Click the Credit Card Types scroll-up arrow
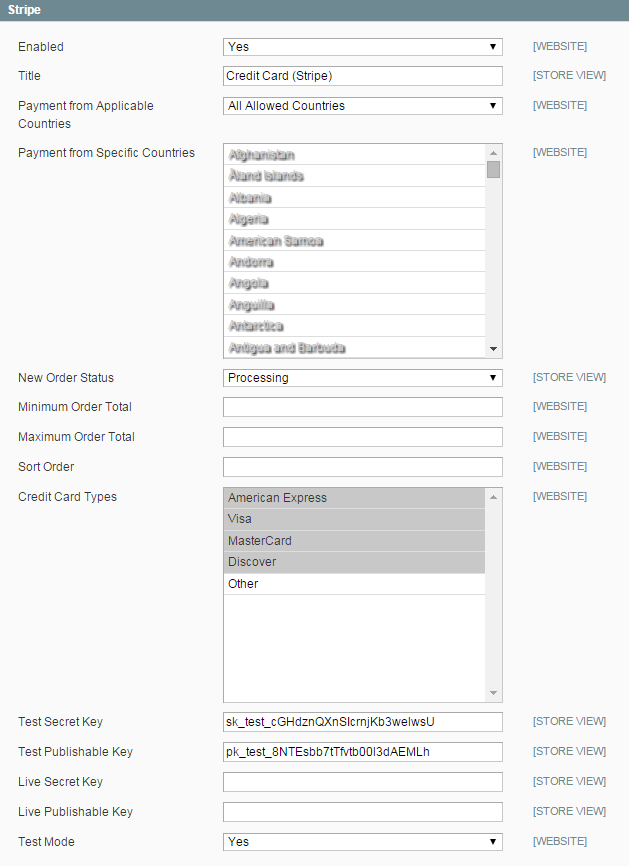The width and height of the screenshot is (629, 866). [x=493, y=497]
